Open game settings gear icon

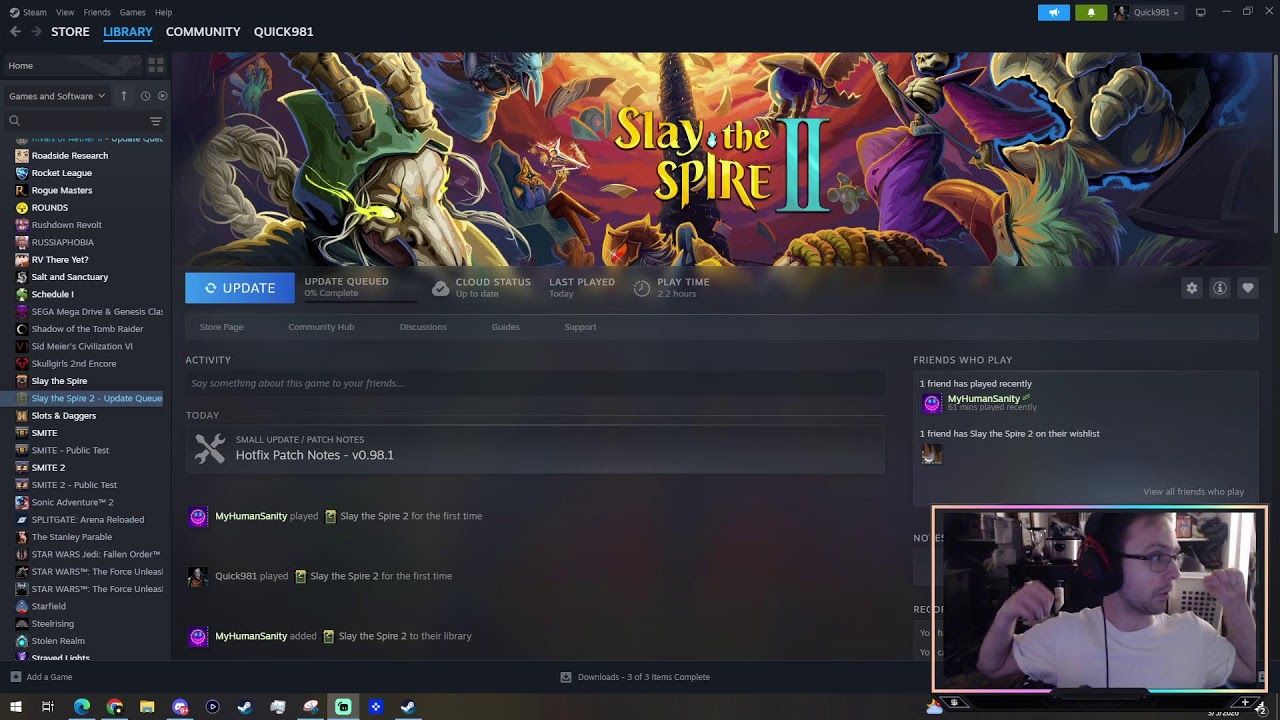(1191, 288)
